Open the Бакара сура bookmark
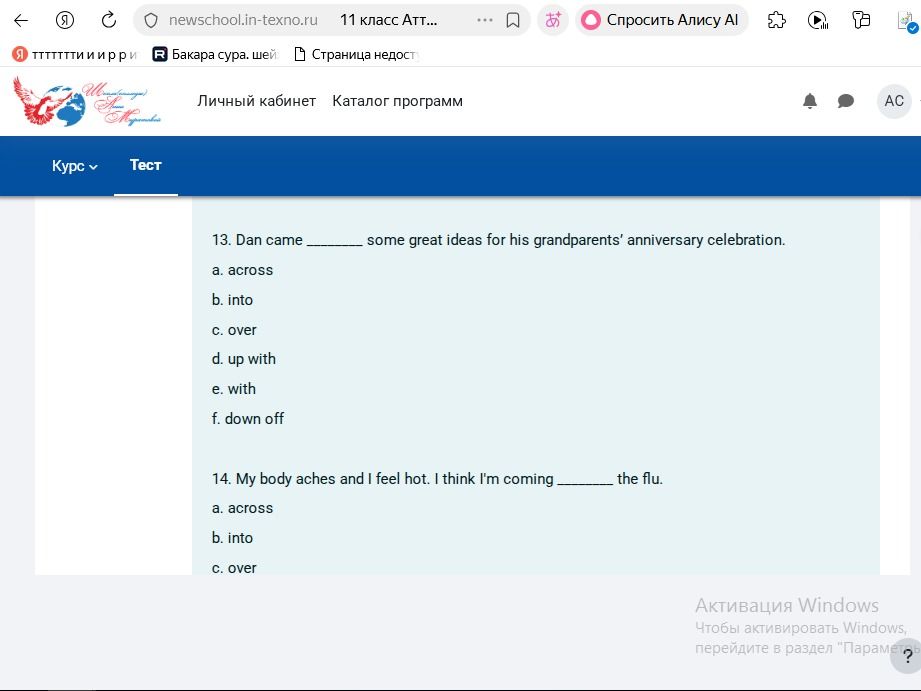Viewport: 921px width, 691px height. click(x=215, y=55)
